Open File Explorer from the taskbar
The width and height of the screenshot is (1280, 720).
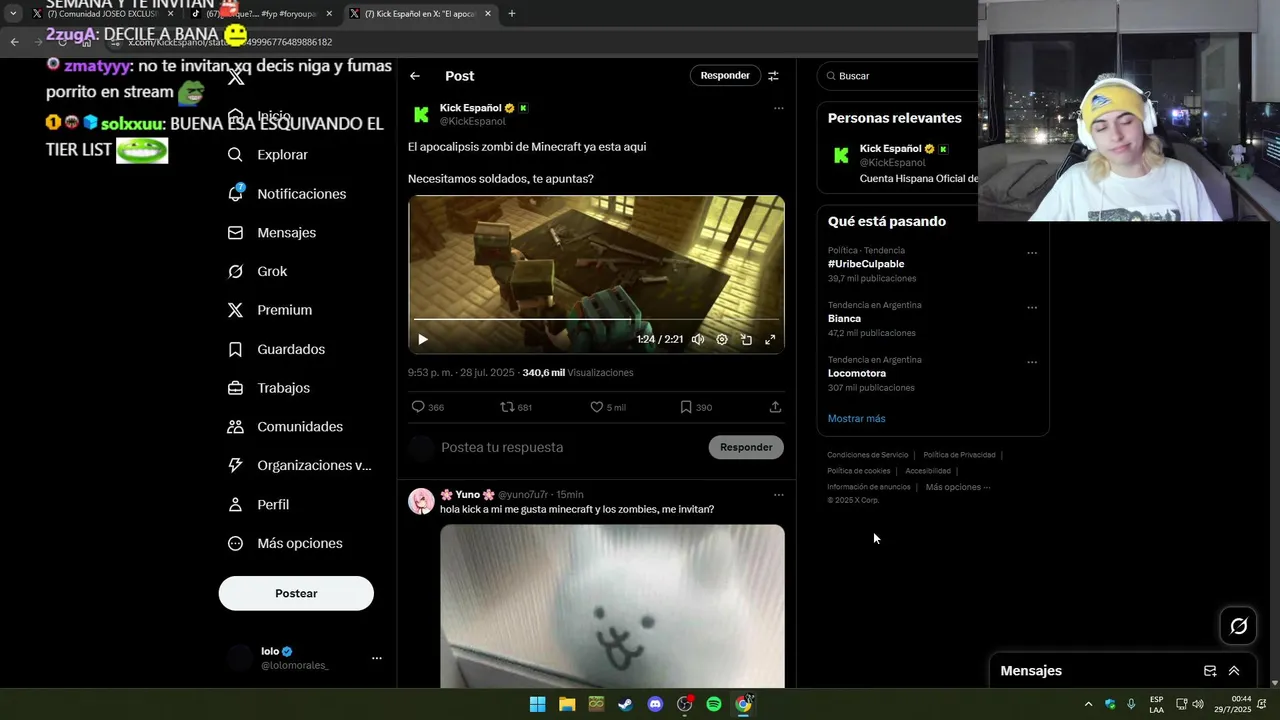pyautogui.click(x=567, y=704)
